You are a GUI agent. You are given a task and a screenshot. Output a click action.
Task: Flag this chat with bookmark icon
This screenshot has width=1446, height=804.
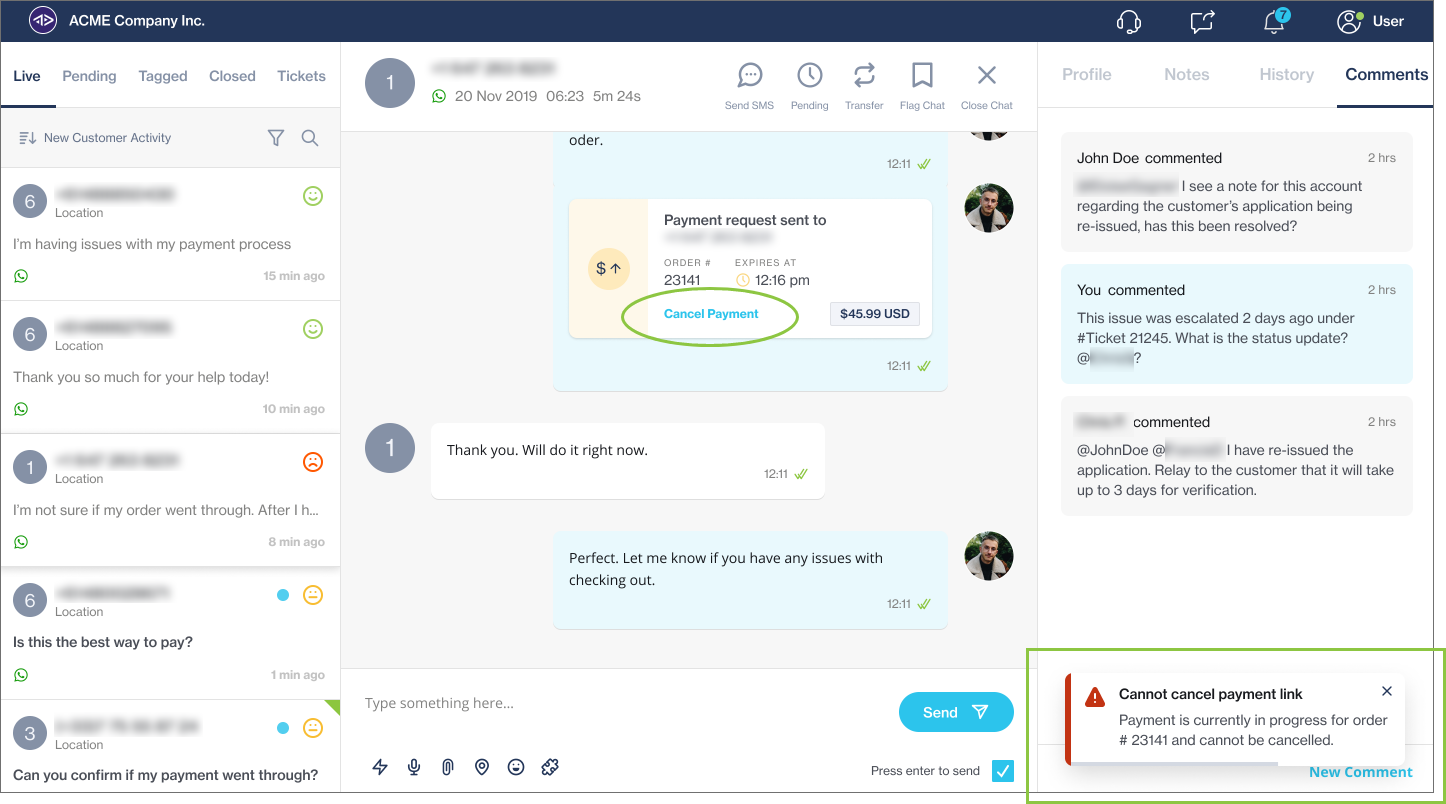[922, 76]
